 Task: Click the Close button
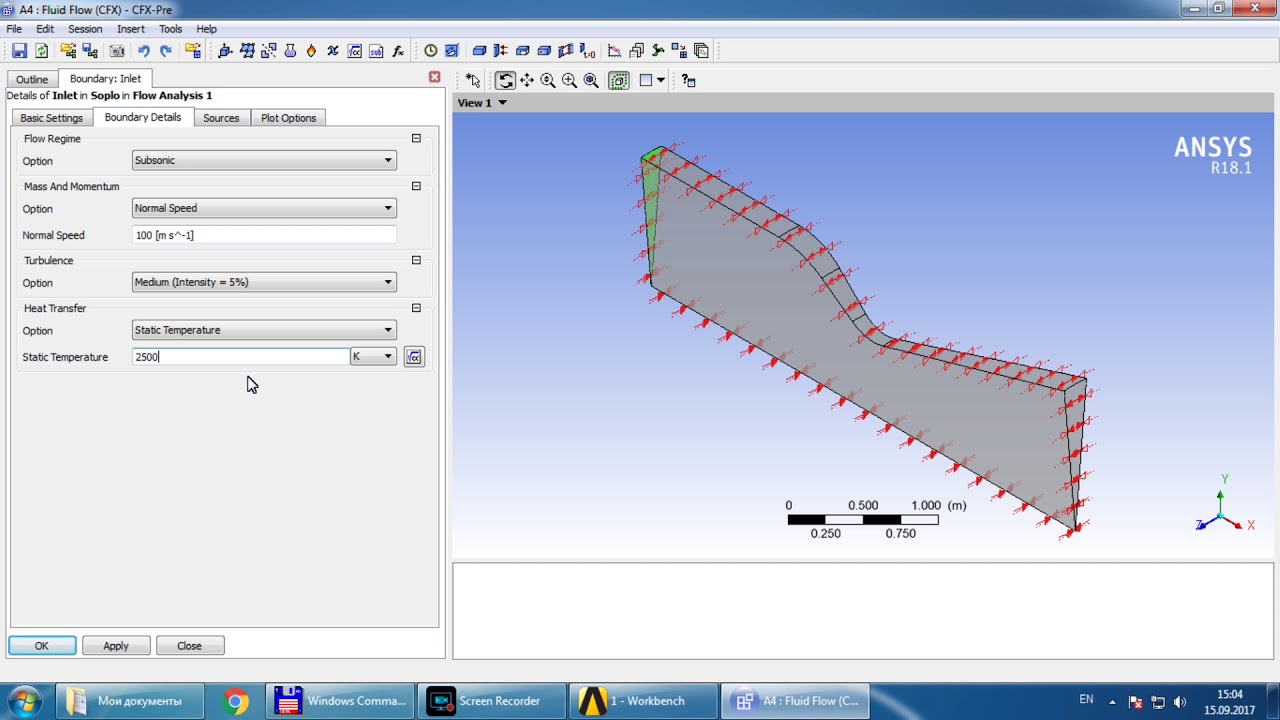coord(189,646)
